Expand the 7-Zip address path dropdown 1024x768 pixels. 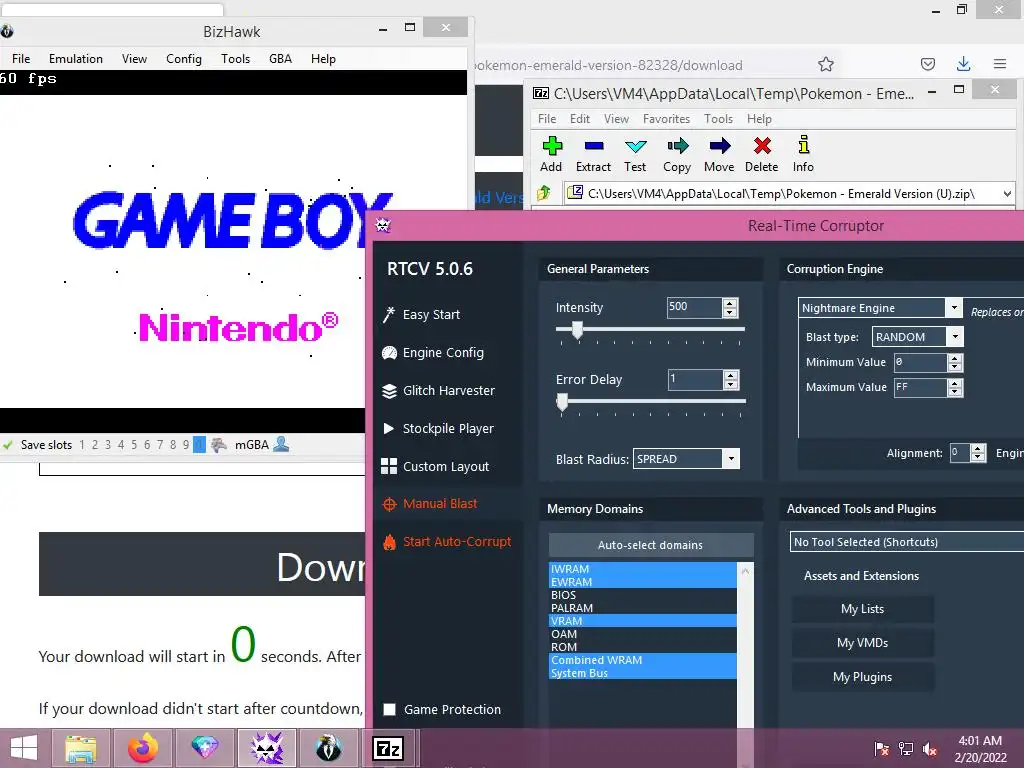(x=1007, y=193)
